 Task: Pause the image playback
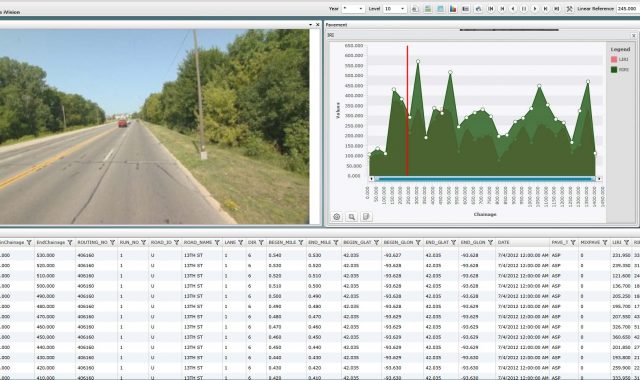pos(524,9)
